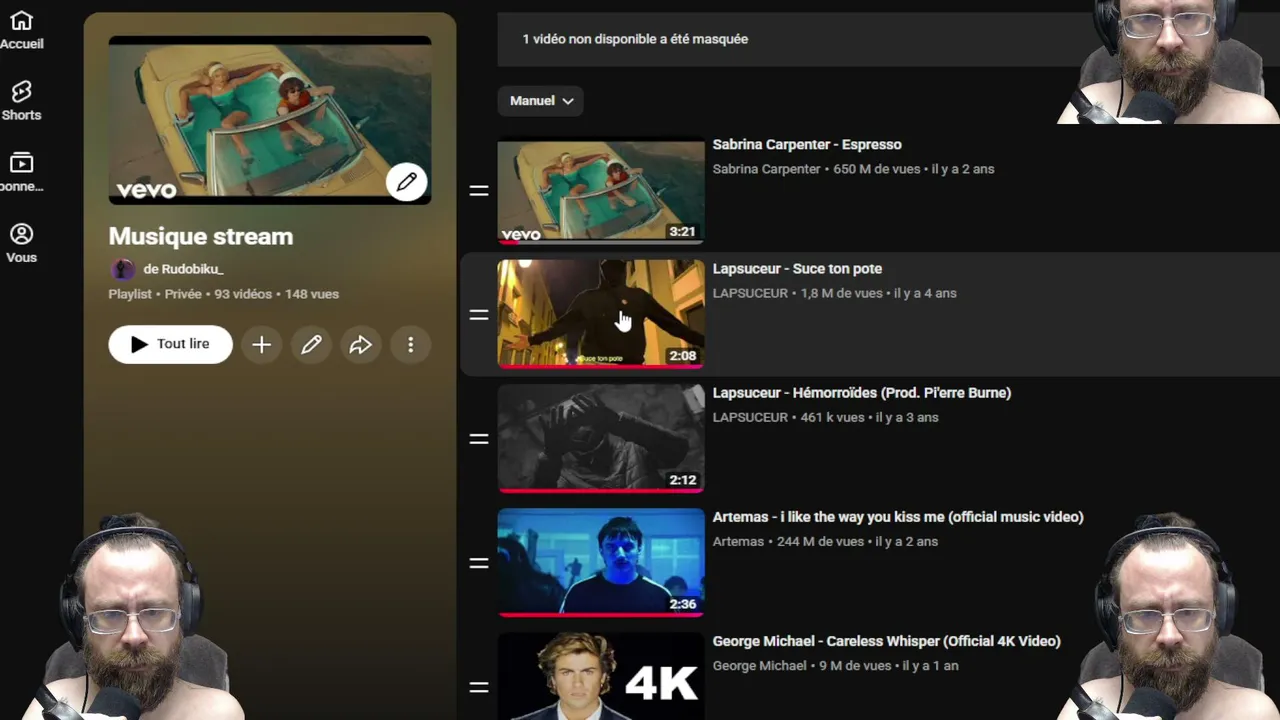Click the Rudobiku_ channel avatar

(122, 269)
